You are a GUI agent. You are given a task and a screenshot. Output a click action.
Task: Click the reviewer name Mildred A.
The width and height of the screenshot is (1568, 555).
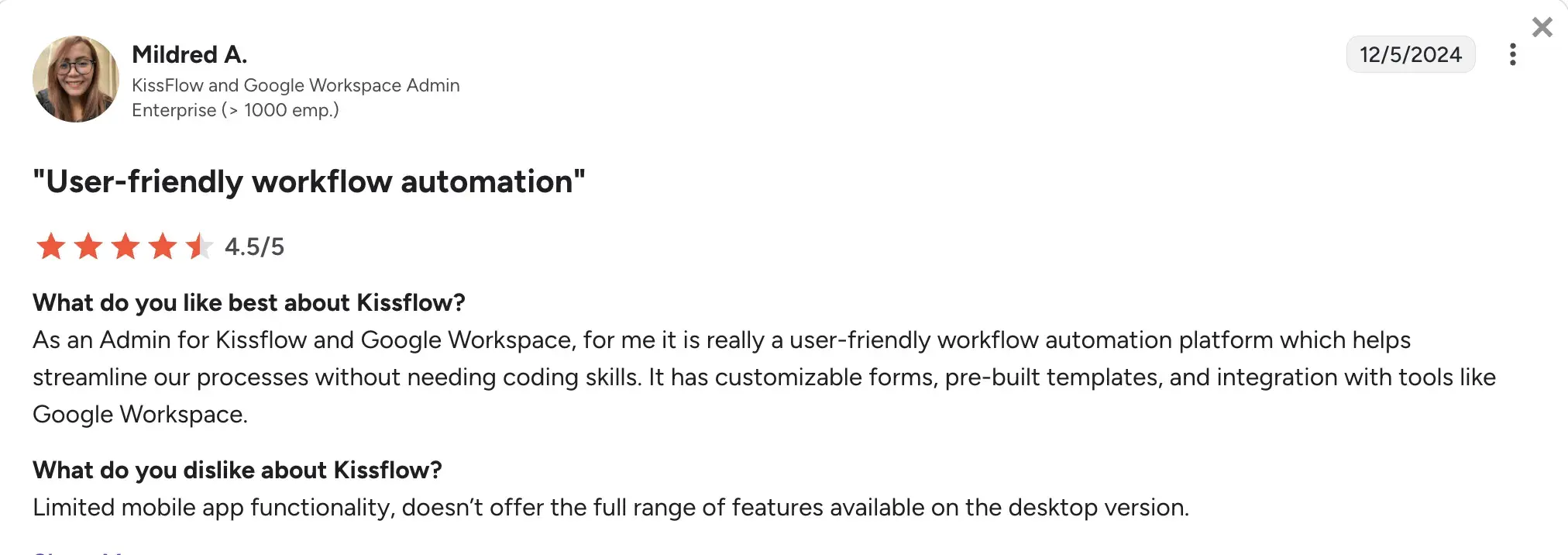coord(190,53)
